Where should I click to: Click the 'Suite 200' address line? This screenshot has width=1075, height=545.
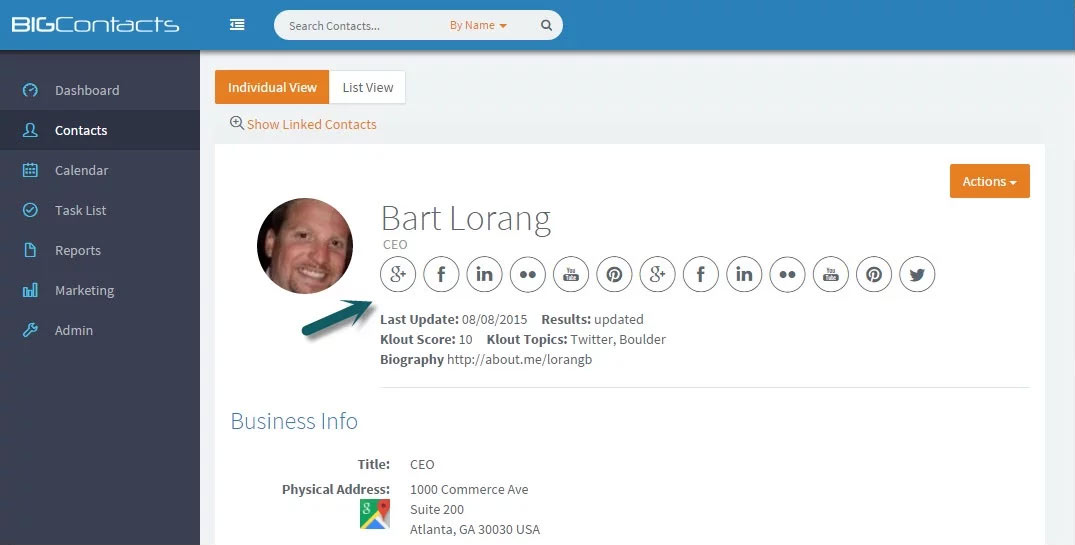pos(437,509)
